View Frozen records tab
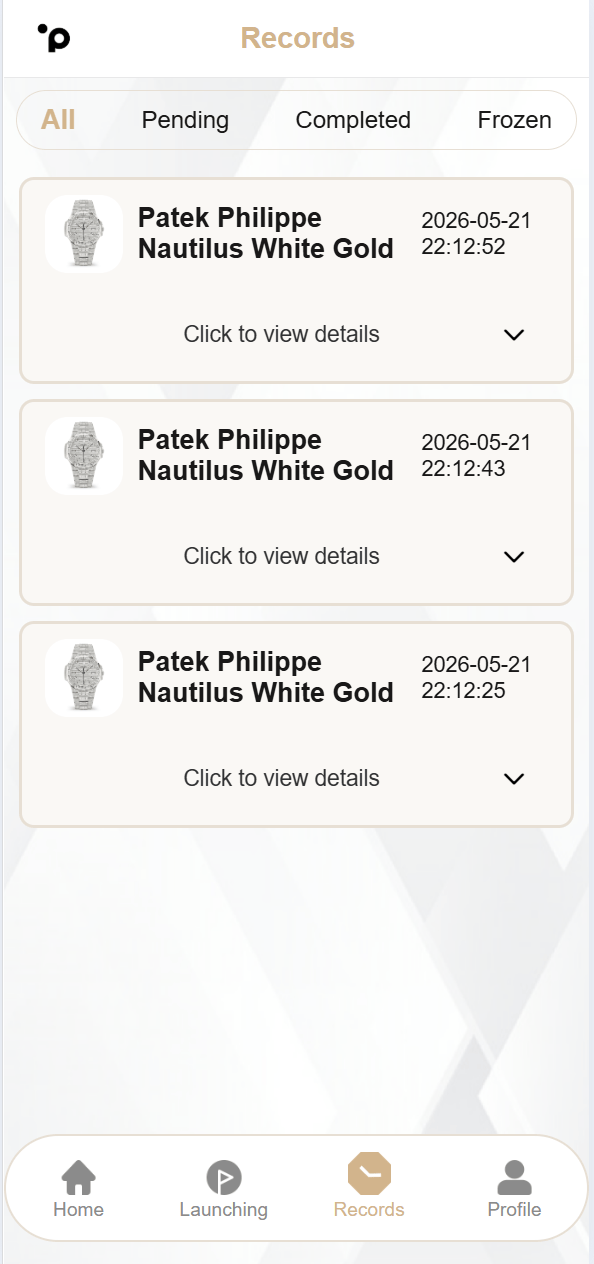Screen dimensions: 594x1264 point(514,120)
